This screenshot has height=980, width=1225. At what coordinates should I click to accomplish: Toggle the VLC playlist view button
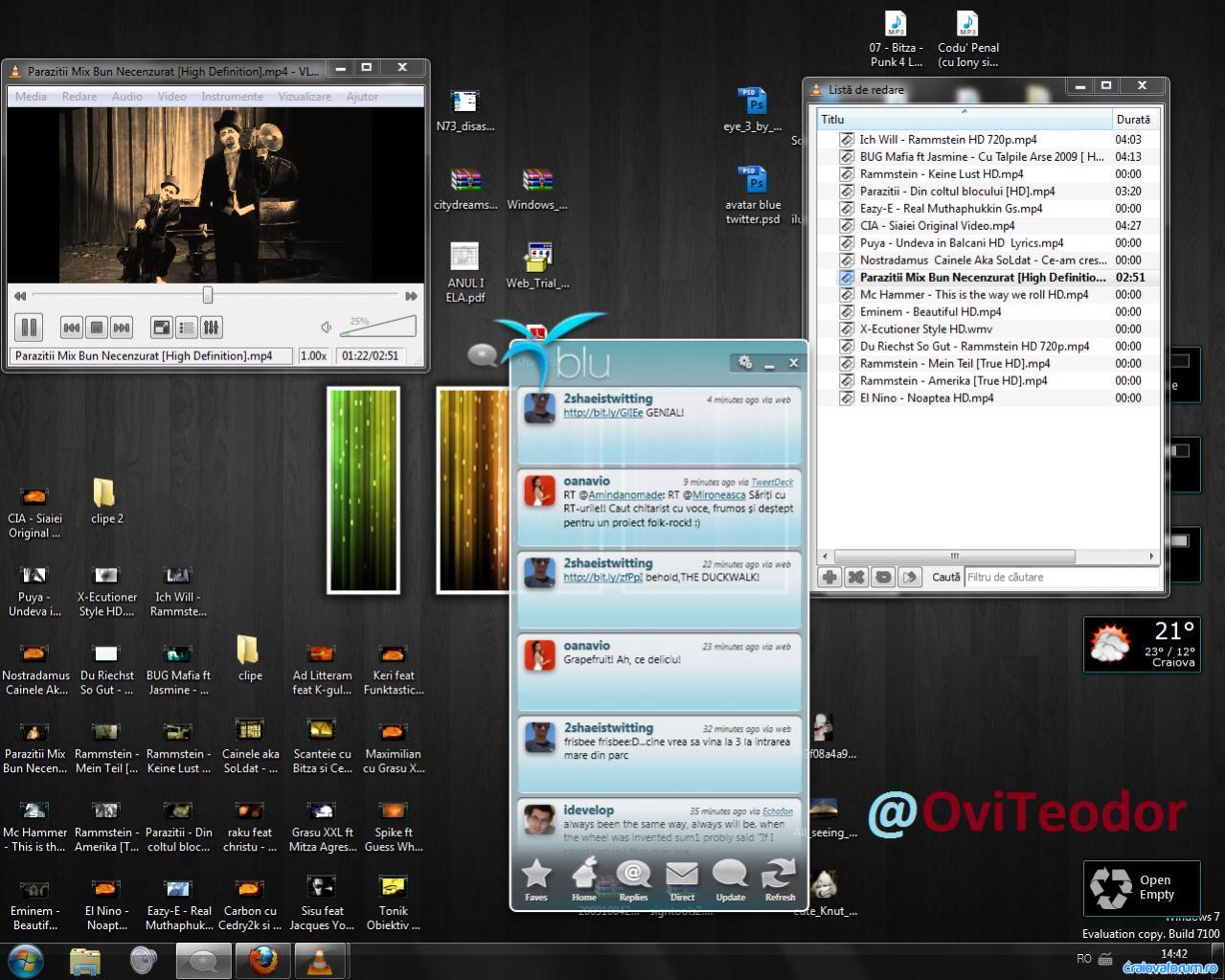tap(187, 328)
